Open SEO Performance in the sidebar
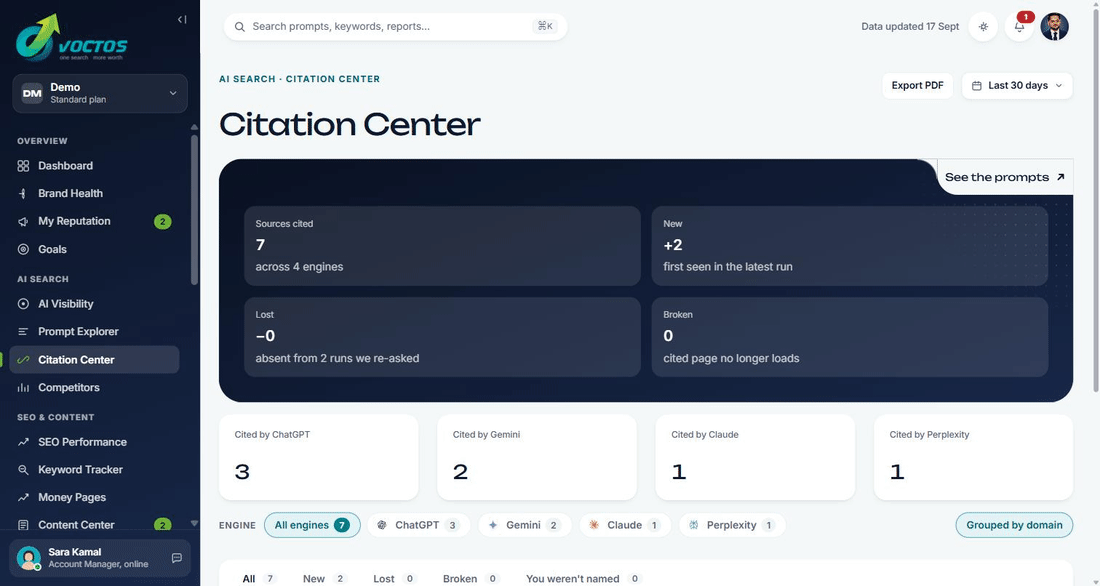 coord(94,442)
